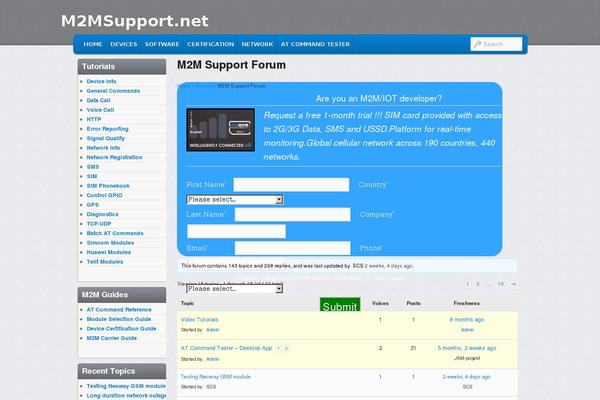The width and height of the screenshot is (600, 400).
Task: Open the Batch AT Commands tutorial
Action: [x=115, y=233]
